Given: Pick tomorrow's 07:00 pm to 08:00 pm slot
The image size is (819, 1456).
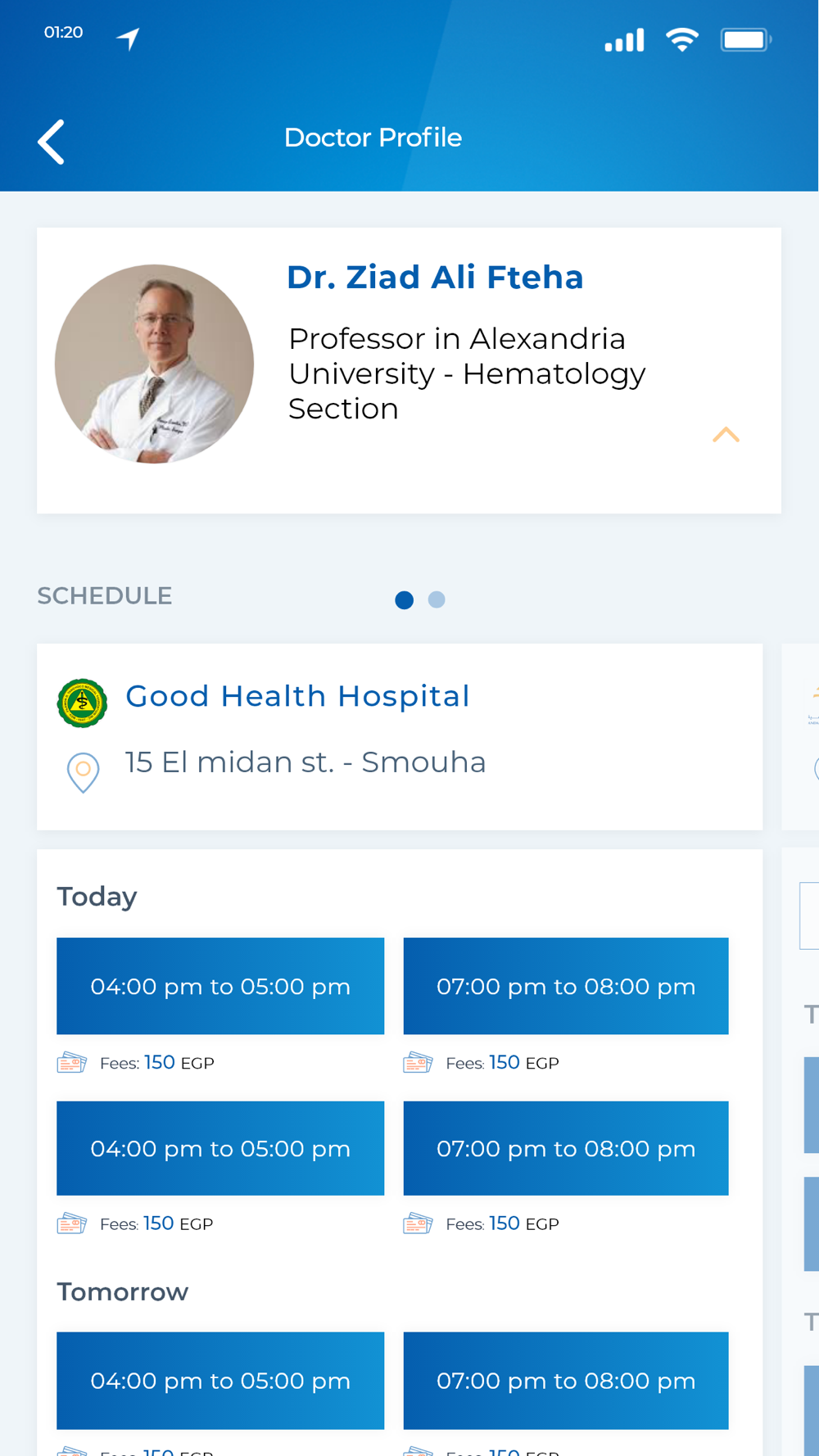Looking at the screenshot, I should [566, 1381].
